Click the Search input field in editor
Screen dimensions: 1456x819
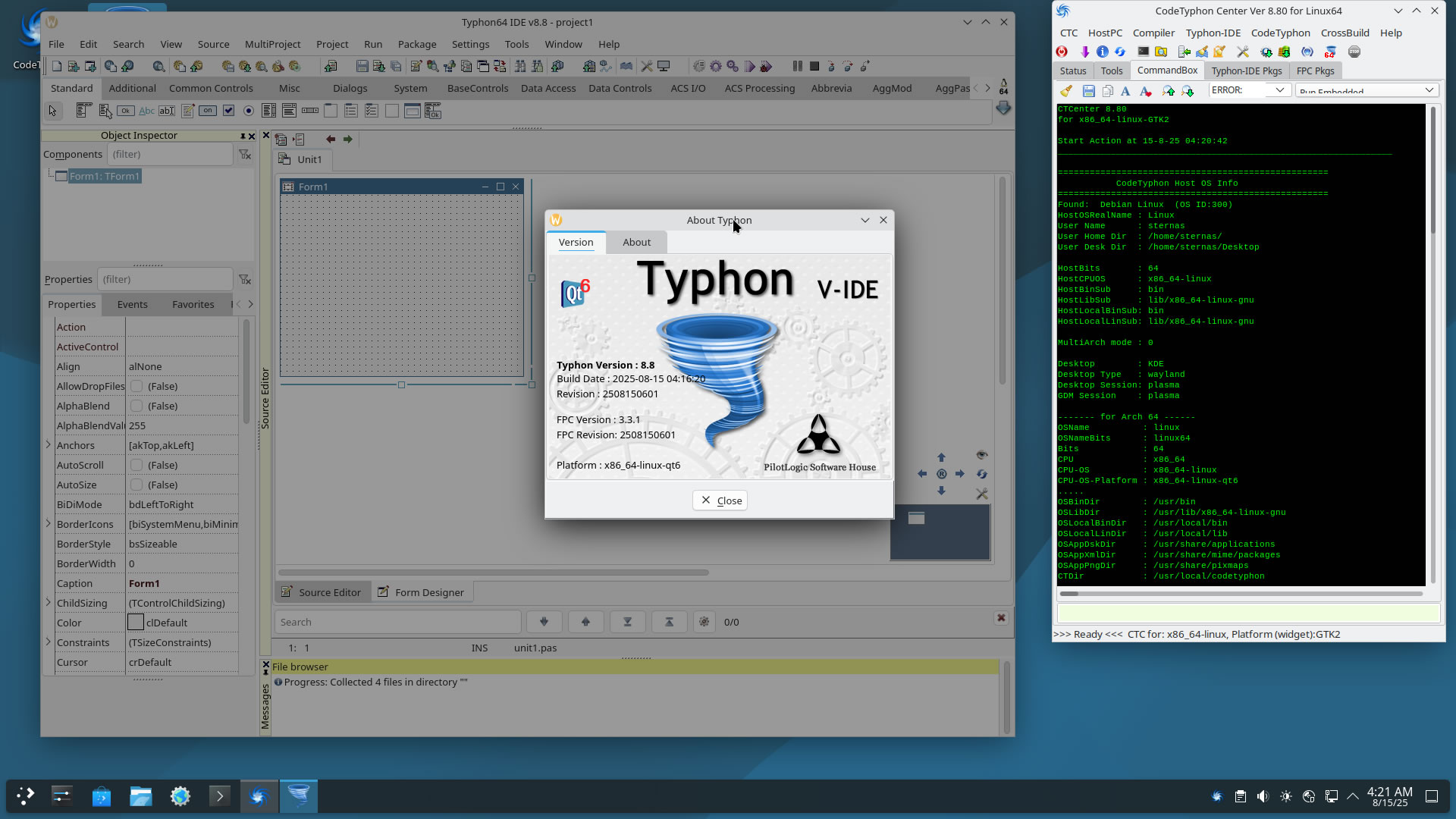click(x=397, y=622)
